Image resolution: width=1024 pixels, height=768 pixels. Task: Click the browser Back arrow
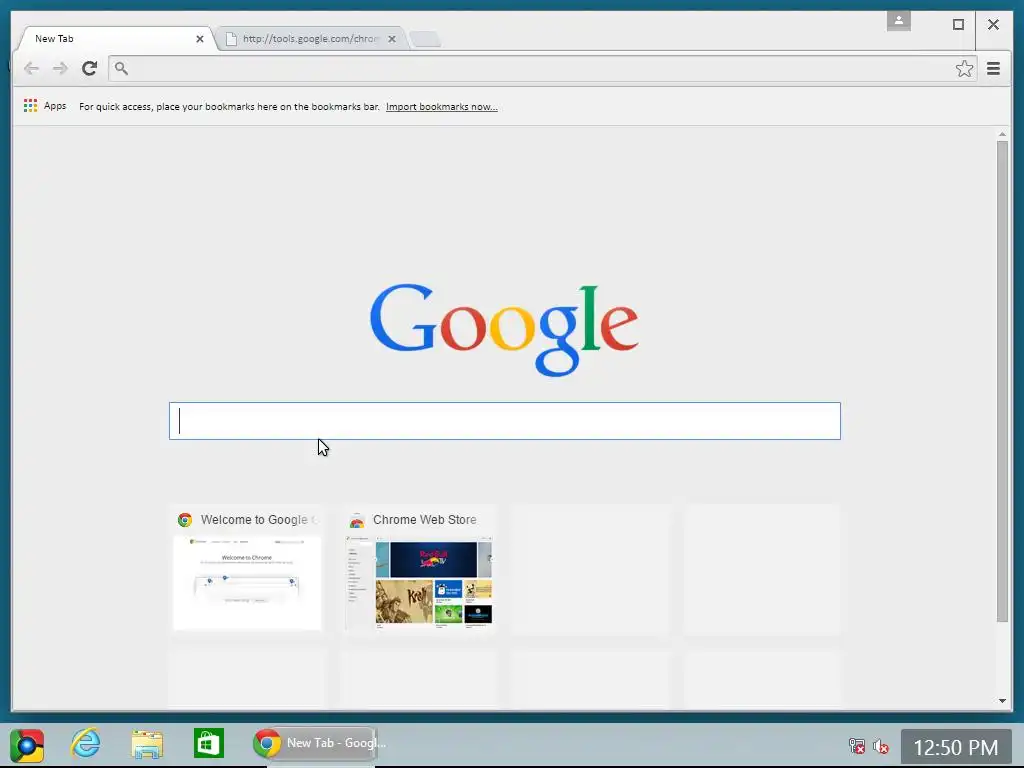click(31, 69)
